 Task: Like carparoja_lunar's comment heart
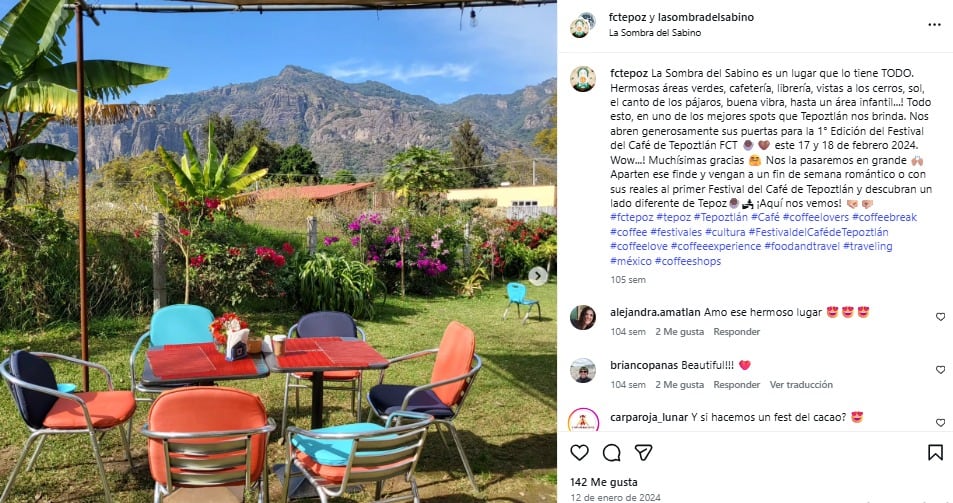[x=940, y=422]
